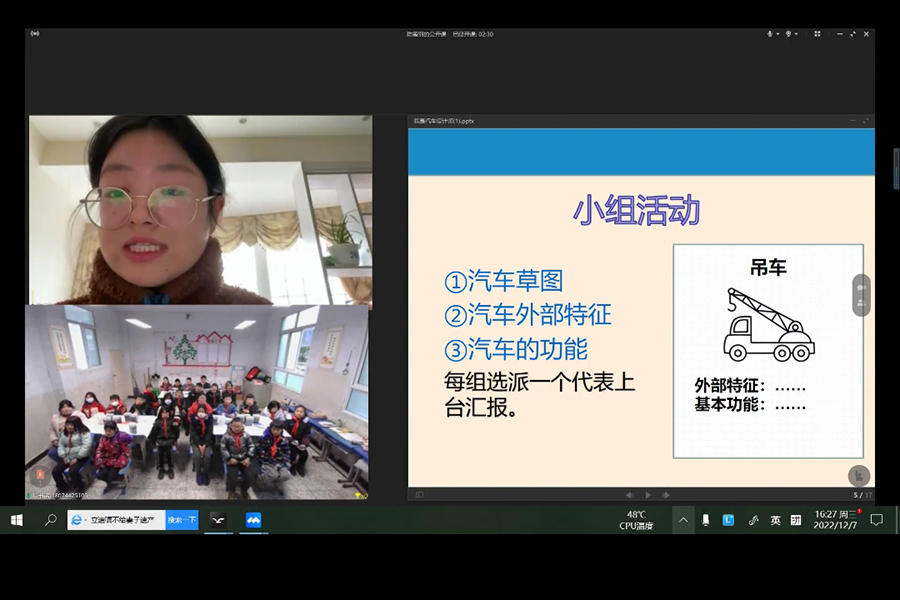The image size is (900, 600).
Task: Go to the previous slide
Action: coord(629,495)
